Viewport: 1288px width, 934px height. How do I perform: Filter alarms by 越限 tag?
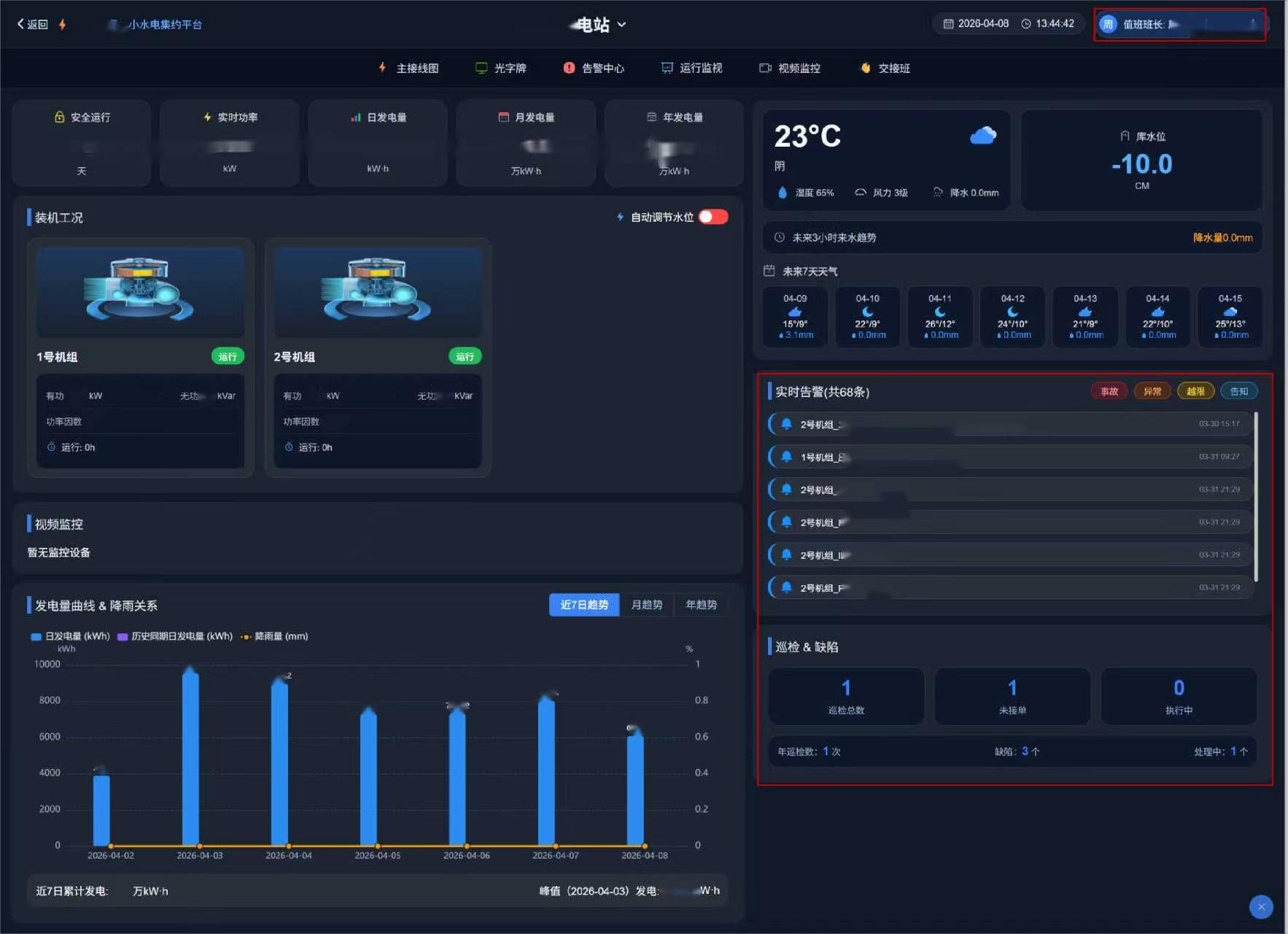[x=1195, y=391]
